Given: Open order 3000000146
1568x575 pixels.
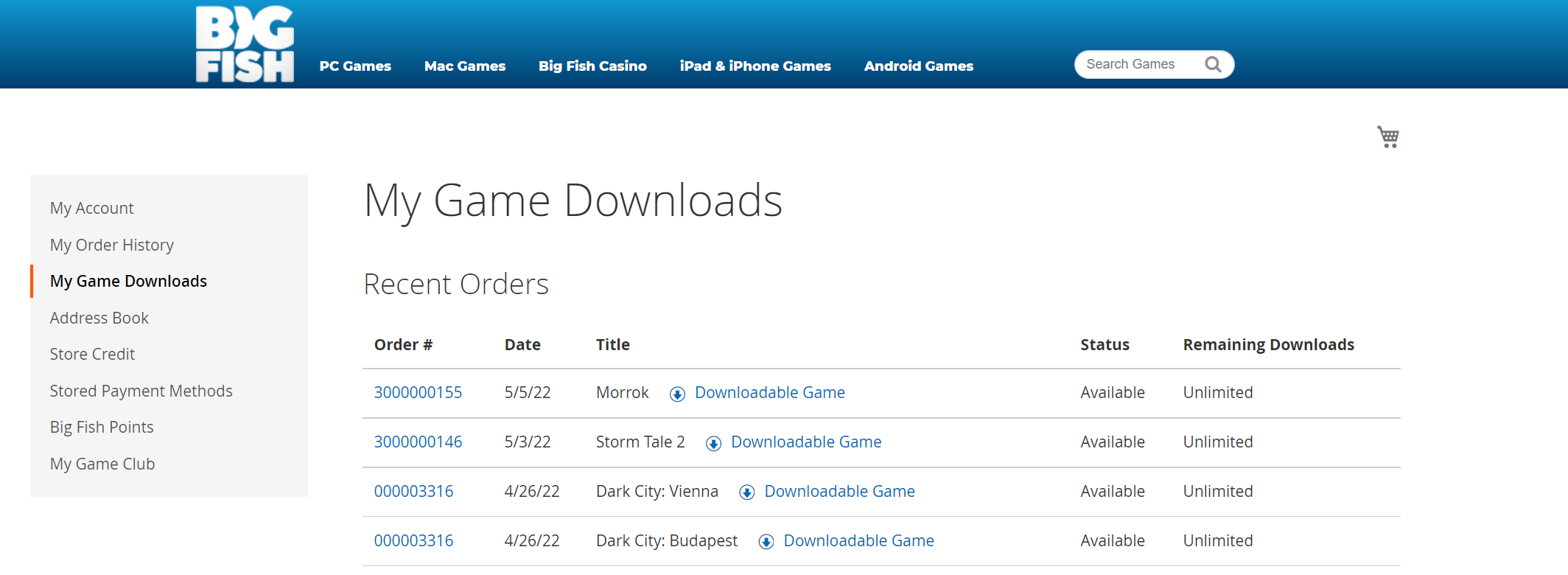Looking at the screenshot, I should point(418,442).
